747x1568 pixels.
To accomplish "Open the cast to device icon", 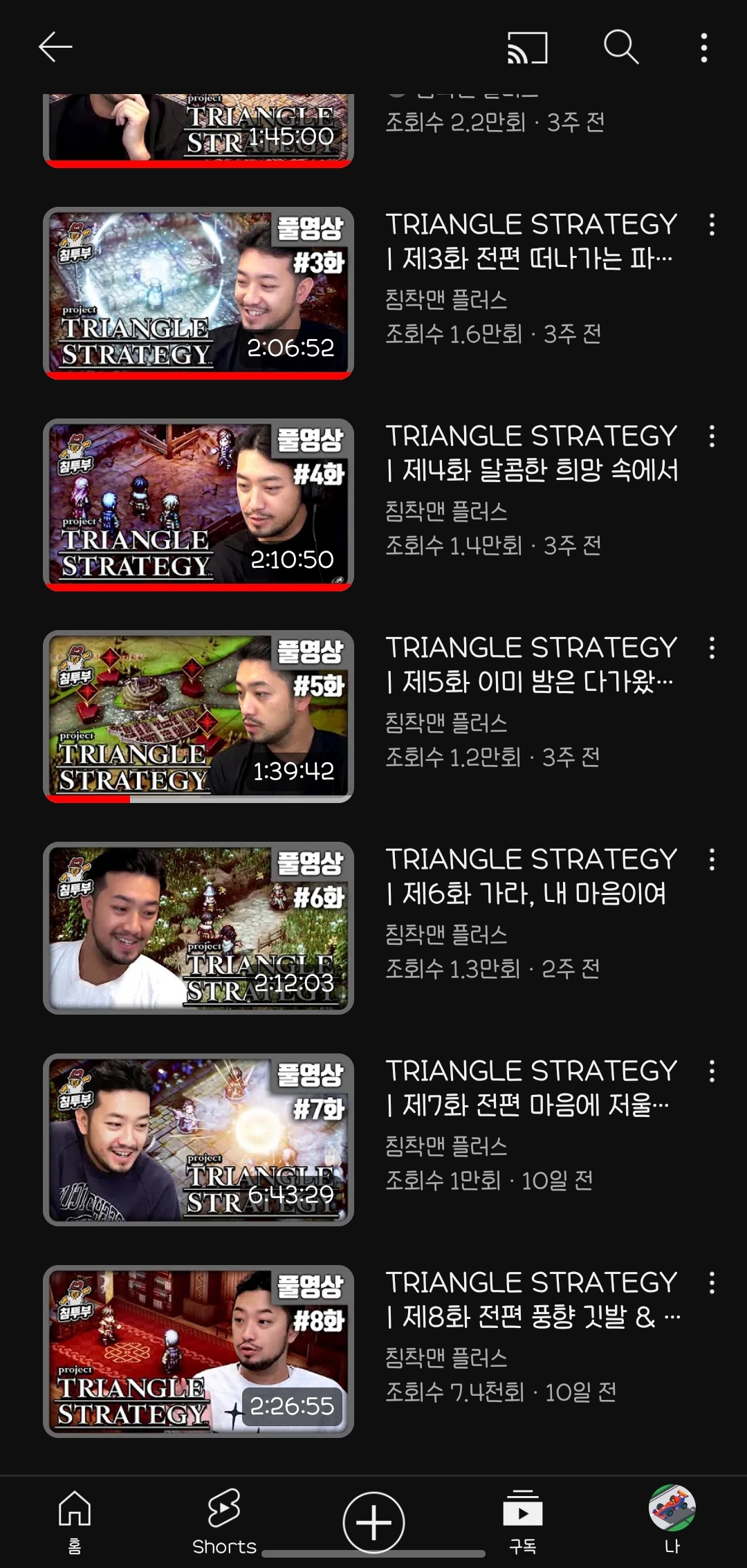I will pos(528,48).
